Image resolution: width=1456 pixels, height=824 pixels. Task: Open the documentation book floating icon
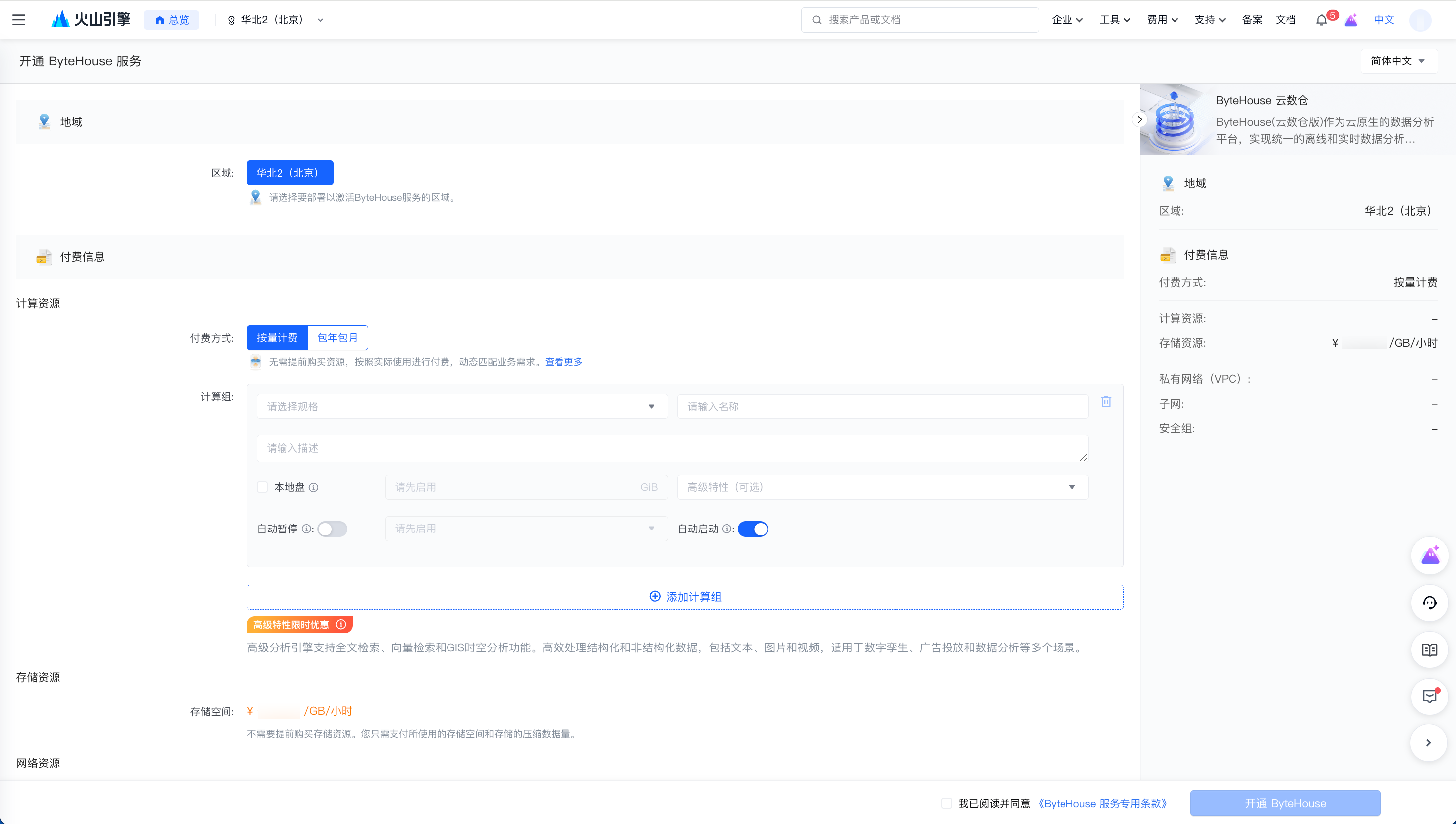coord(1429,649)
